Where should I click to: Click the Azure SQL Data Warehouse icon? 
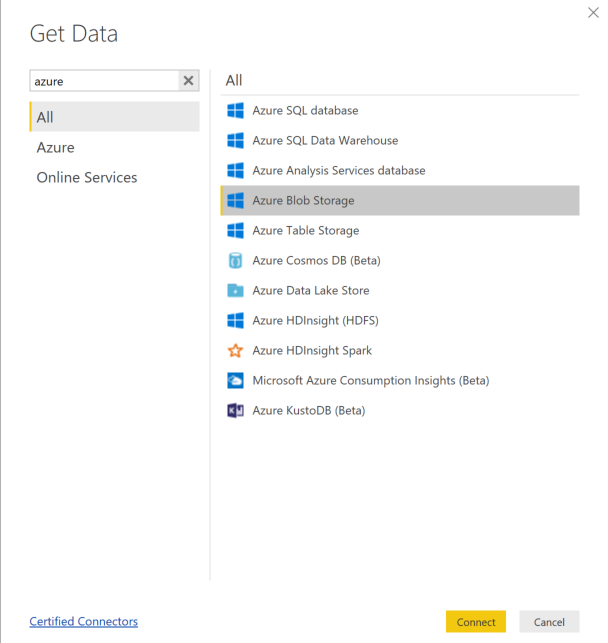click(x=236, y=140)
